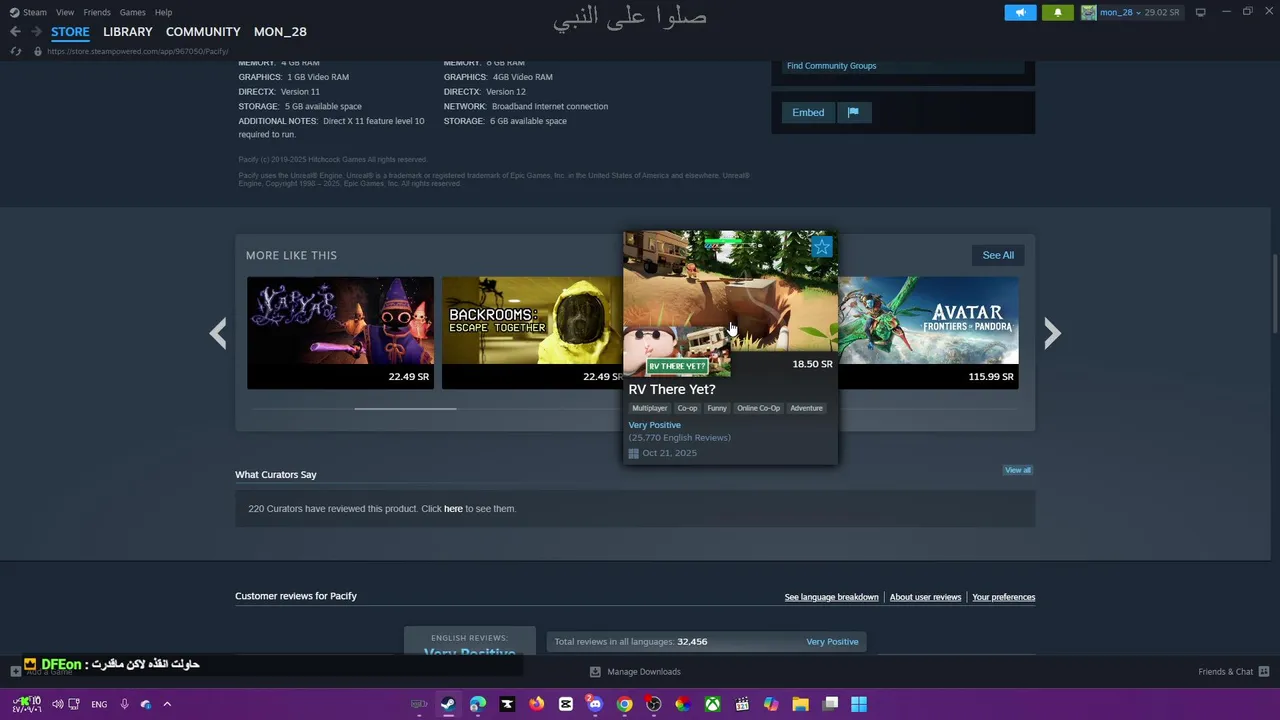Click the wishlist star on RV There Yet

(822, 246)
